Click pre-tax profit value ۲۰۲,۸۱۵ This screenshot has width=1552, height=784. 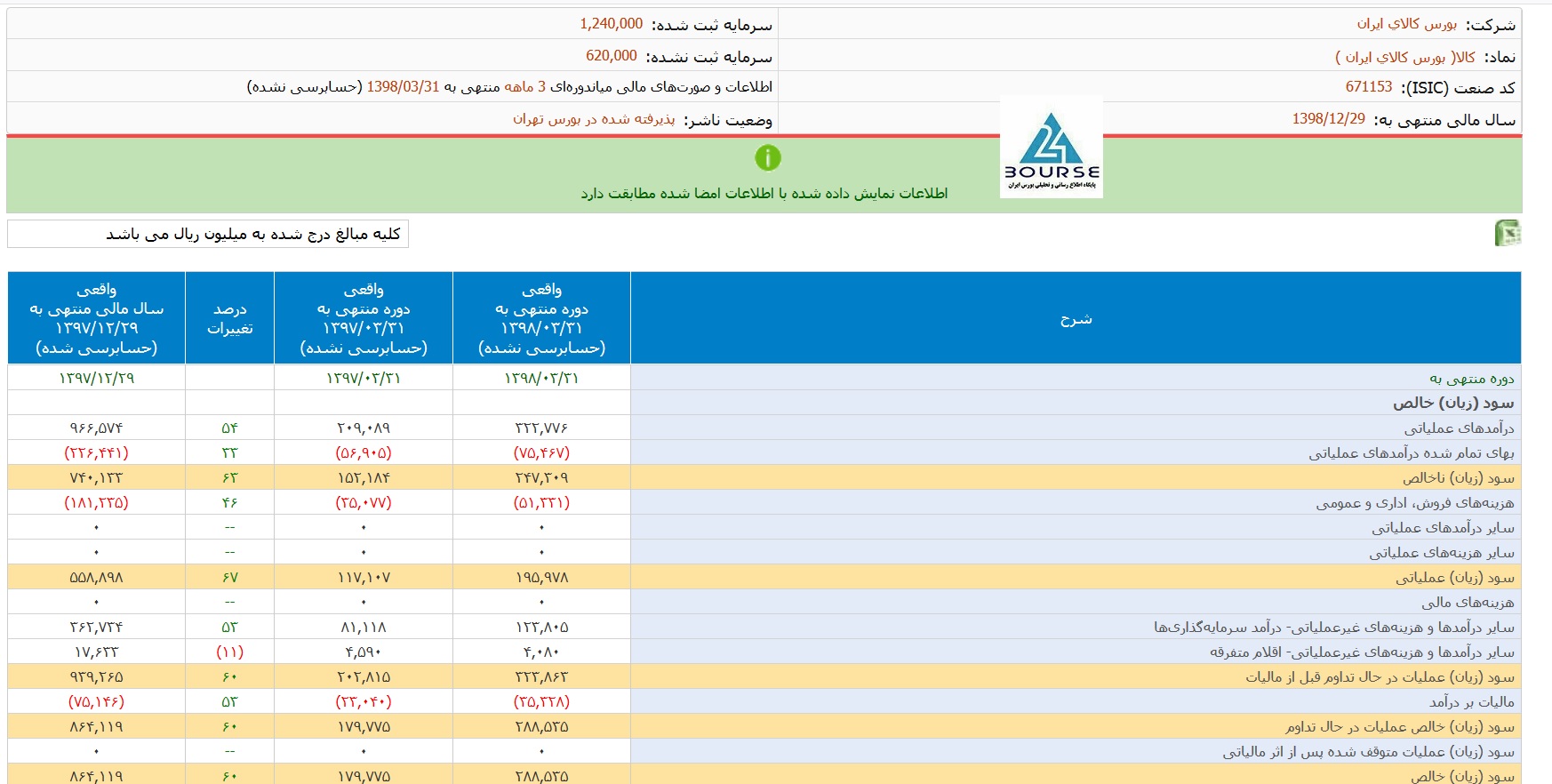(364, 677)
